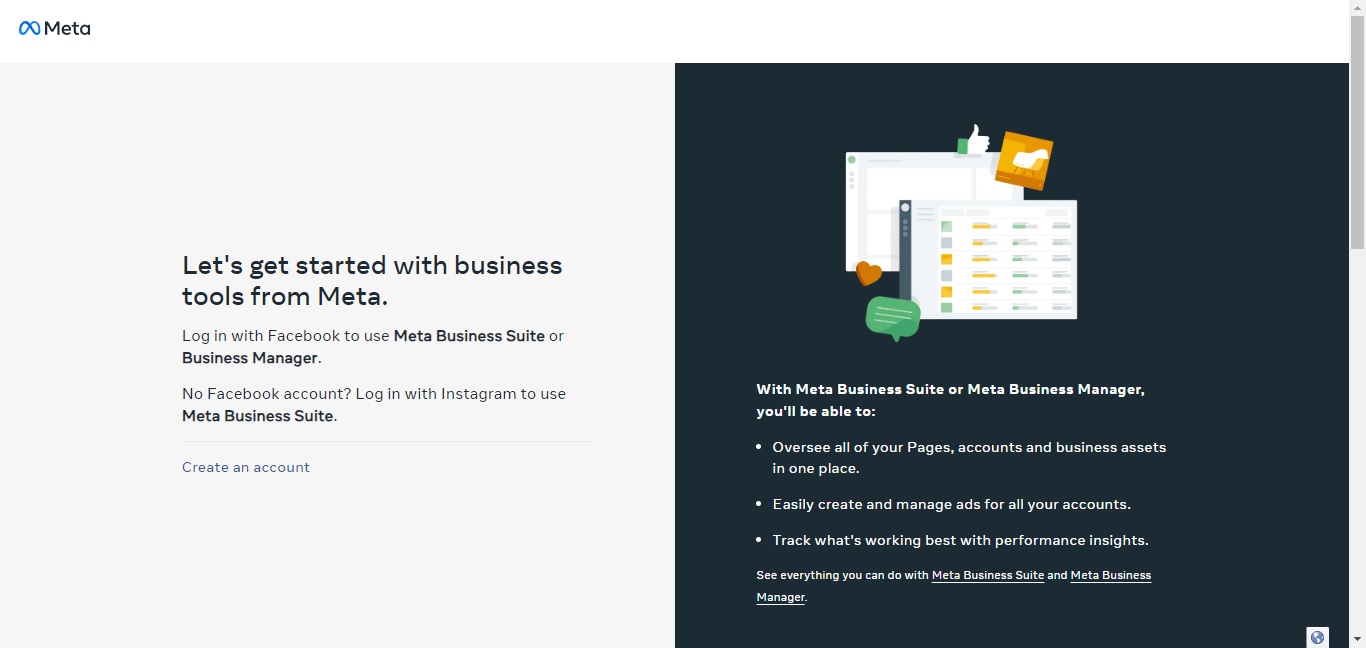Click the scrollbar down arrow

pos(1357,639)
